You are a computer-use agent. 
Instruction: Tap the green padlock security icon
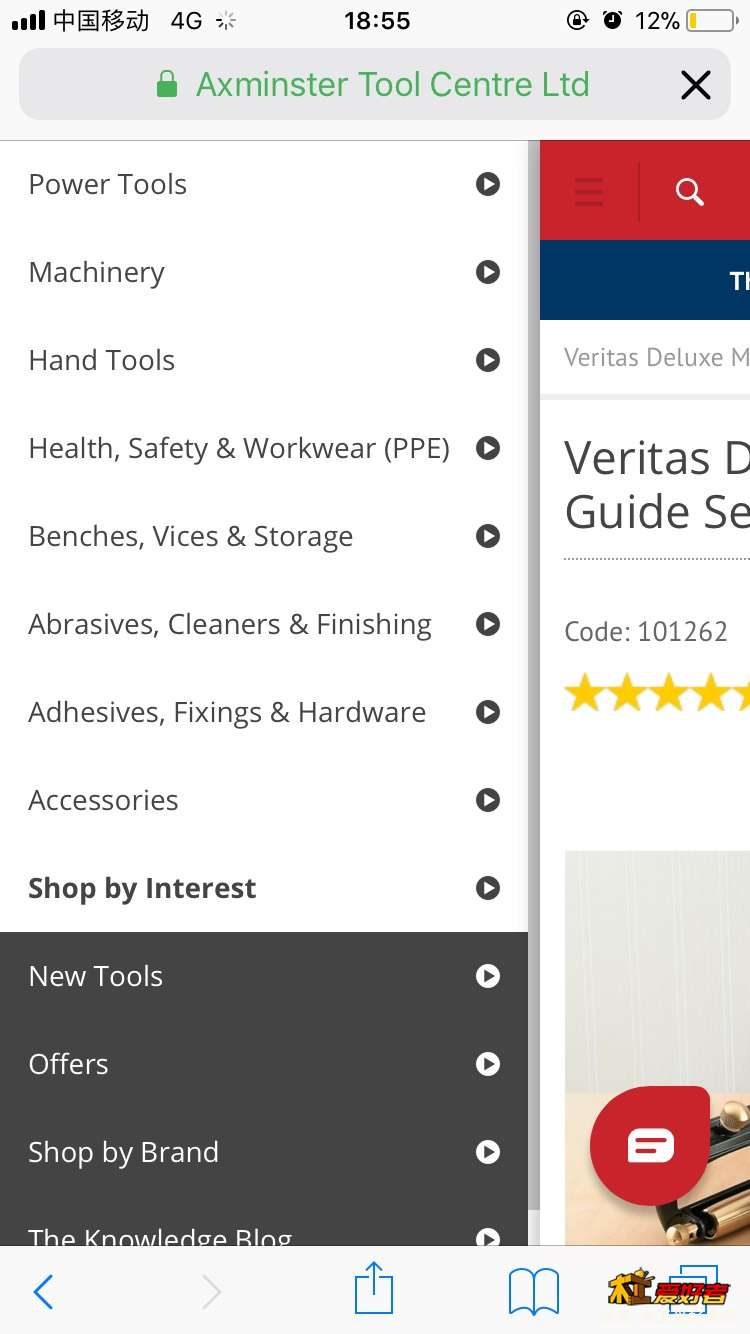pos(167,84)
